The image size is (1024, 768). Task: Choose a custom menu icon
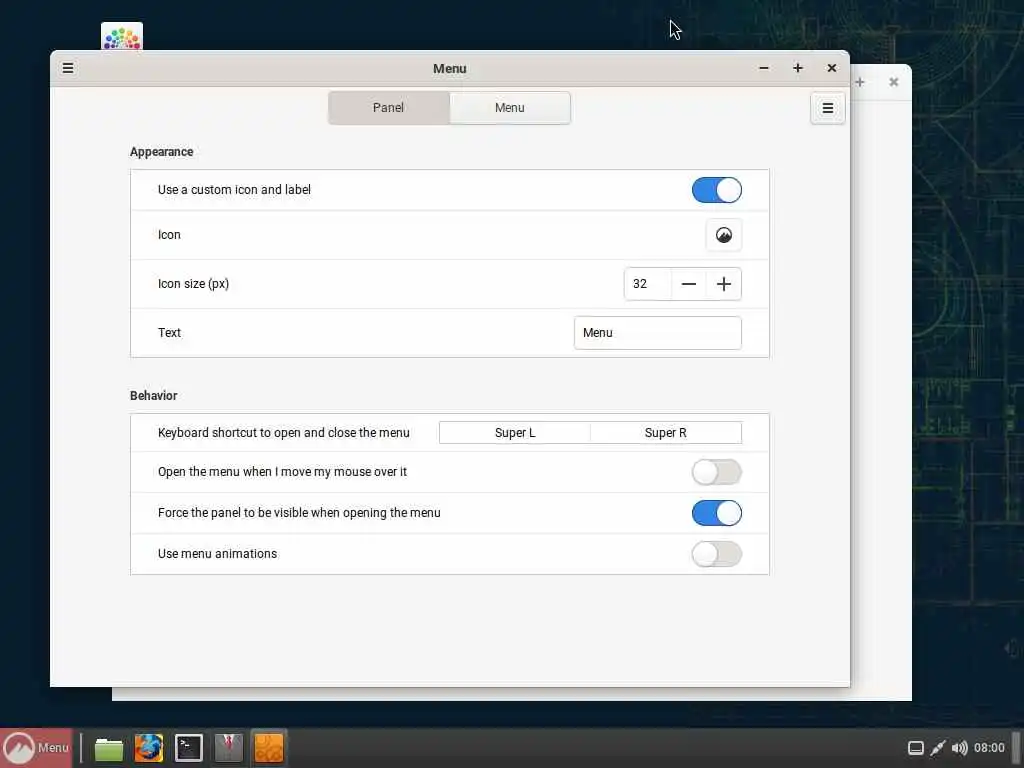[x=724, y=235]
